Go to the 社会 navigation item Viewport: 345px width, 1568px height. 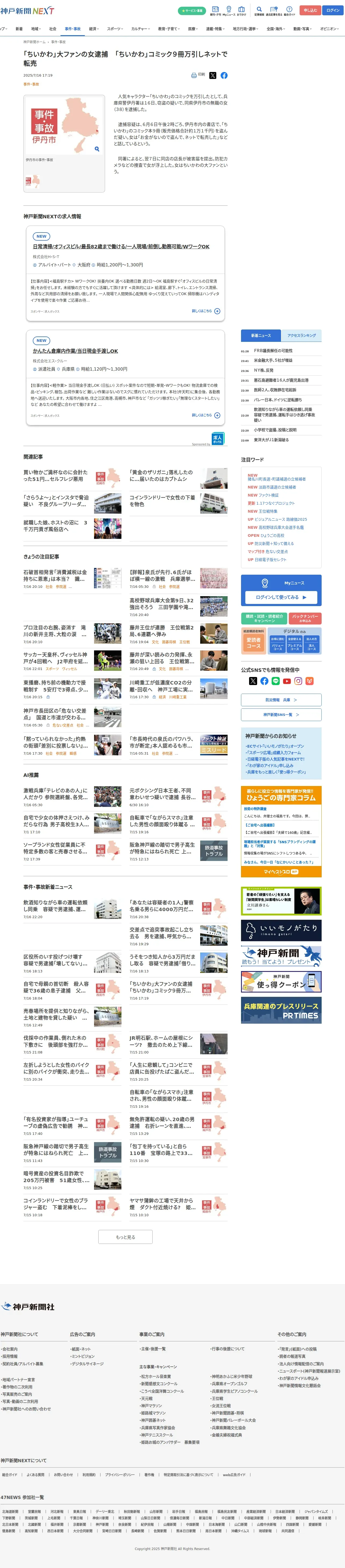(52, 29)
